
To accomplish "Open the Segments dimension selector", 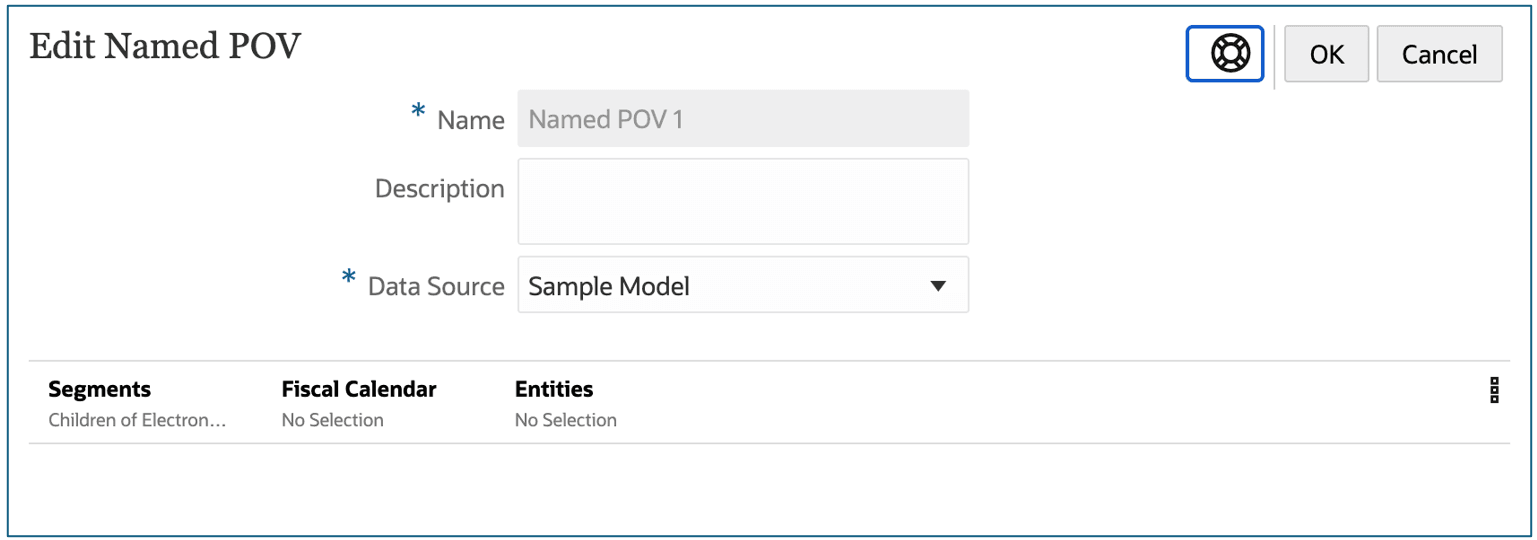I will 100,389.
